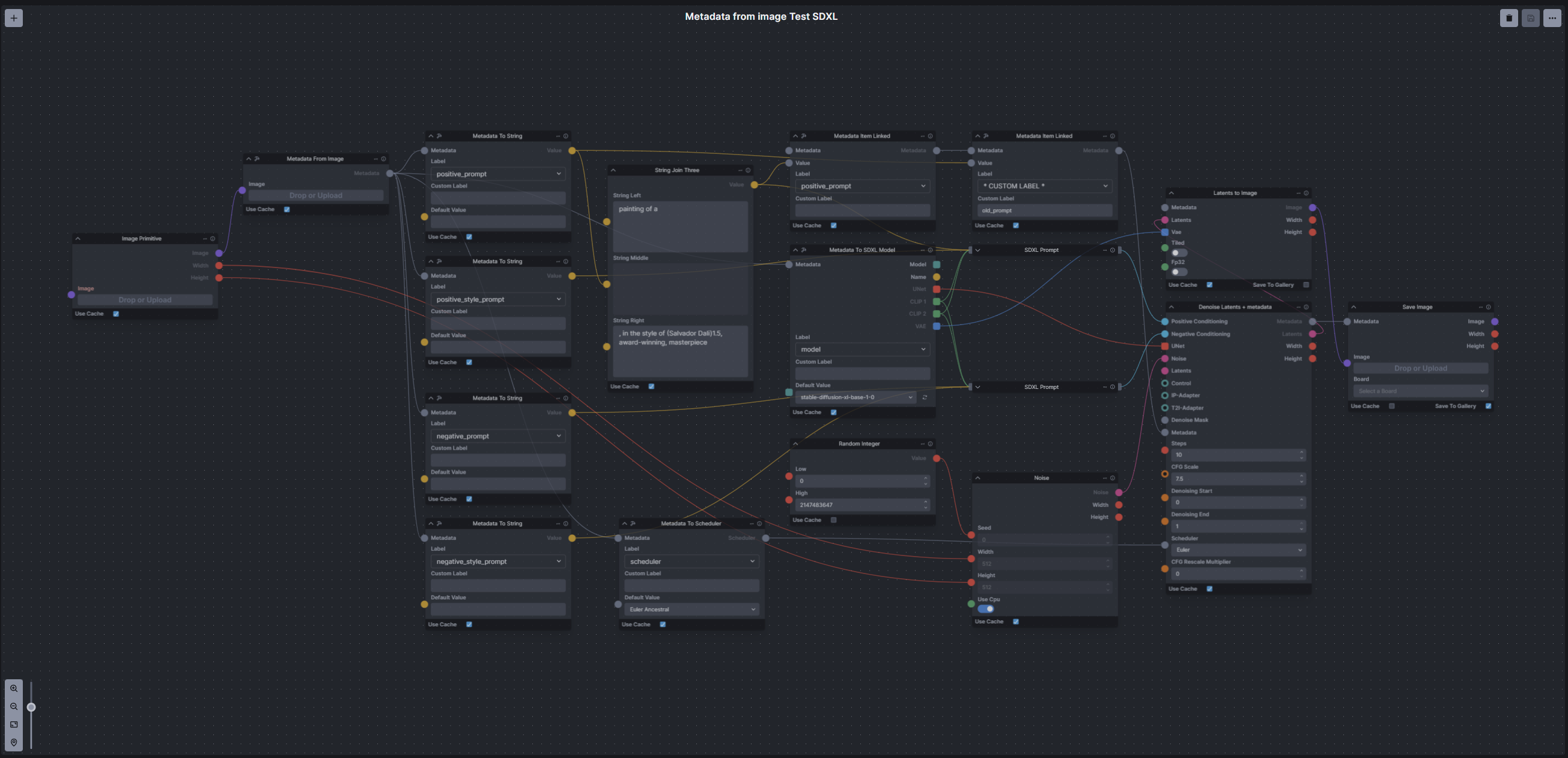Click the zoom in magnifier icon
Viewport: 1568px width, 758px height.
(13, 689)
